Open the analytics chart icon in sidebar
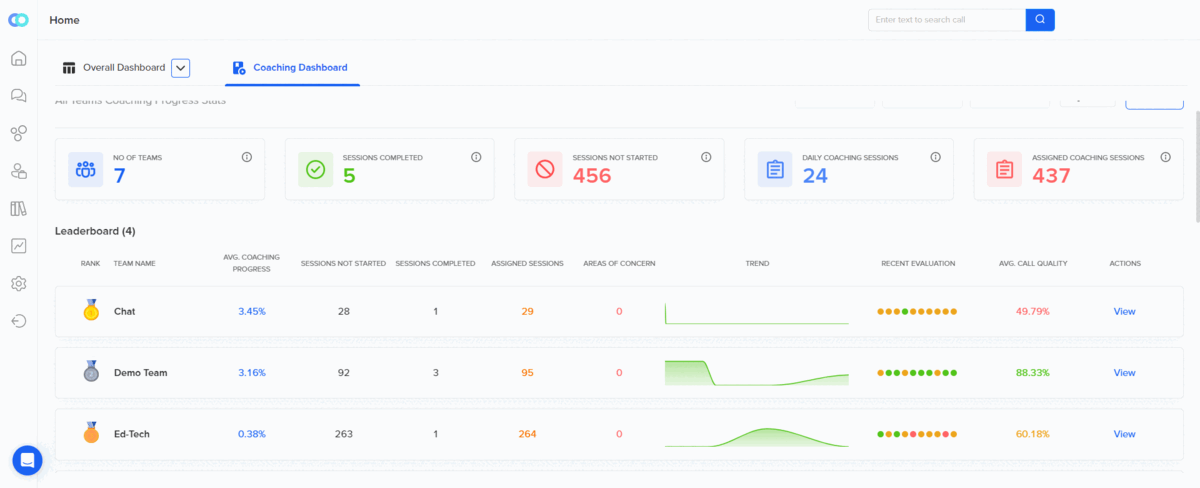This screenshot has width=1200, height=488. (18, 246)
